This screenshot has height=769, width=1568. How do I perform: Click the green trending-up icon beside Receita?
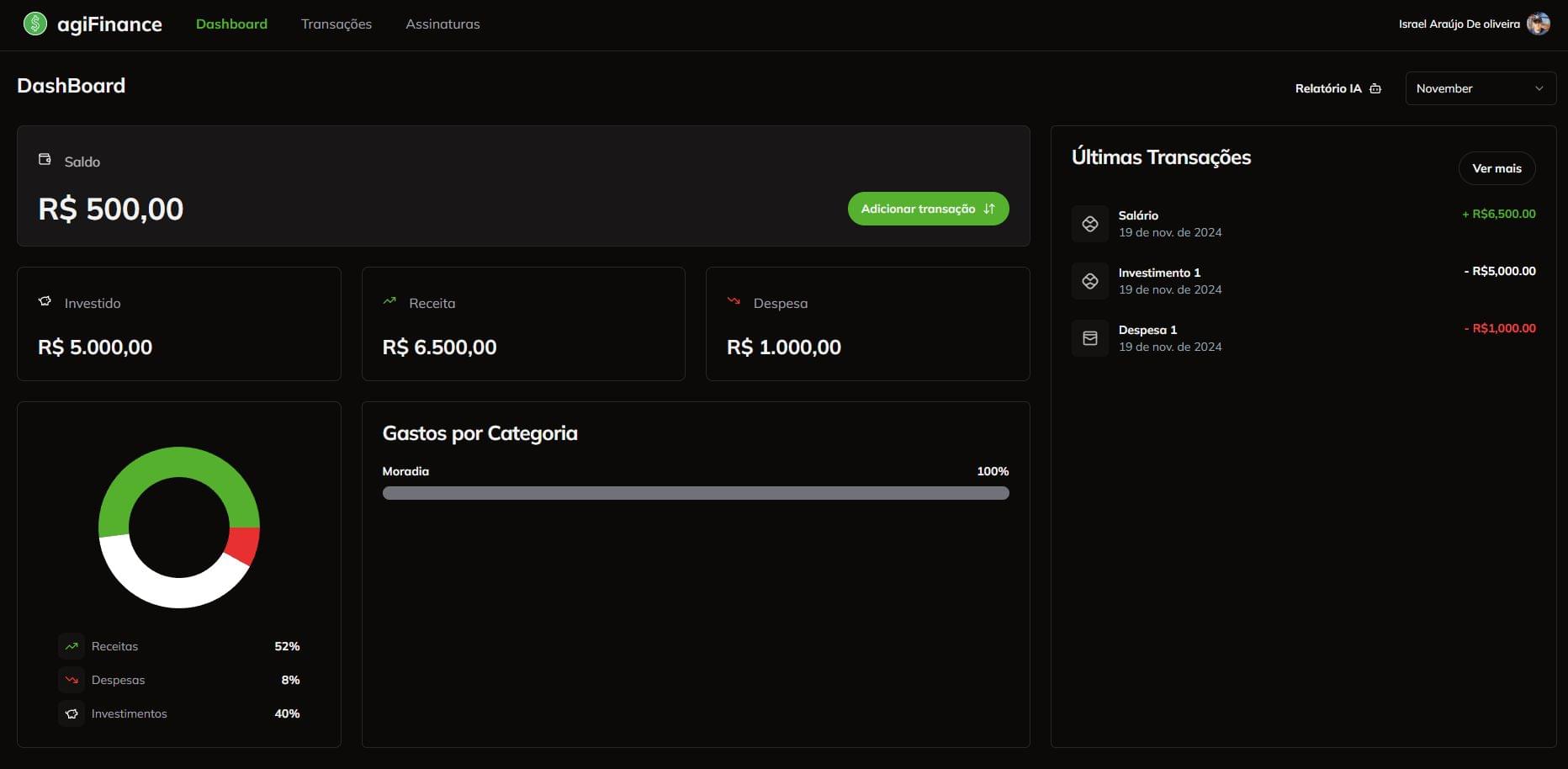click(x=389, y=301)
